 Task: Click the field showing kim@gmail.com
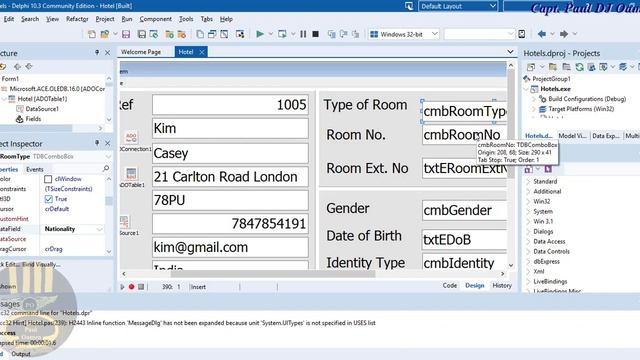[x=230, y=247]
